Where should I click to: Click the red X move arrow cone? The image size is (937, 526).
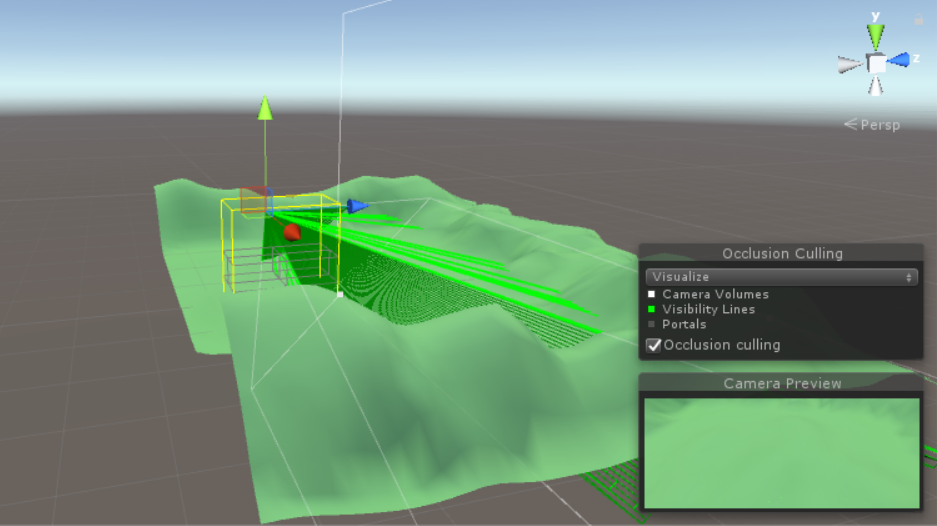pyautogui.click(x=291, y=232)
